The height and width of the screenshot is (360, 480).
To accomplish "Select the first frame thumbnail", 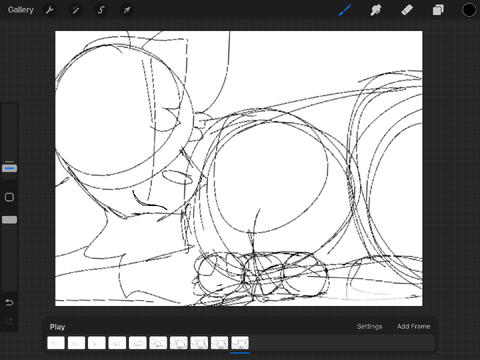I will pyautogui.click(x=56, y=343).
